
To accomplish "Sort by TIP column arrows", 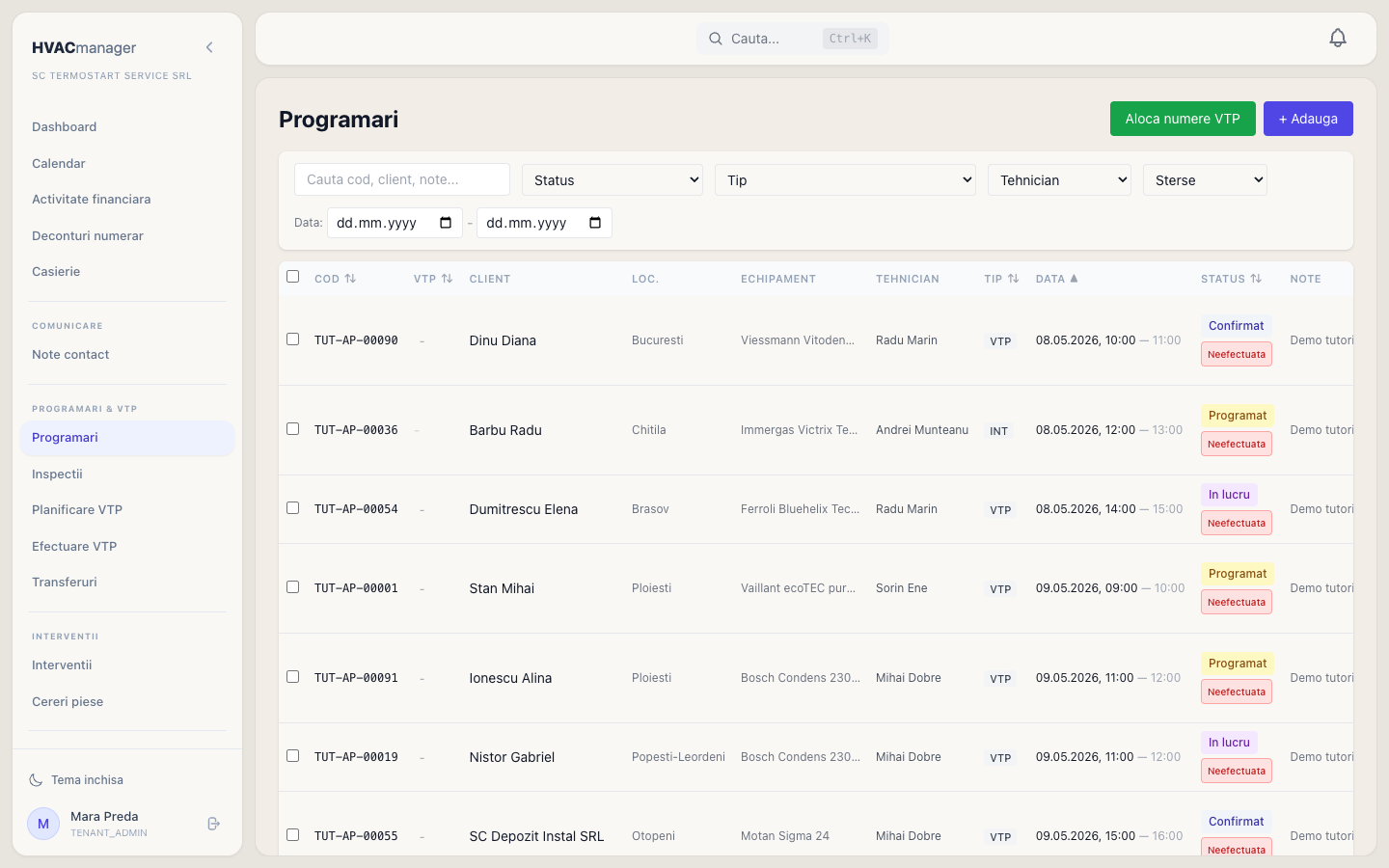I will (1013, 279).
